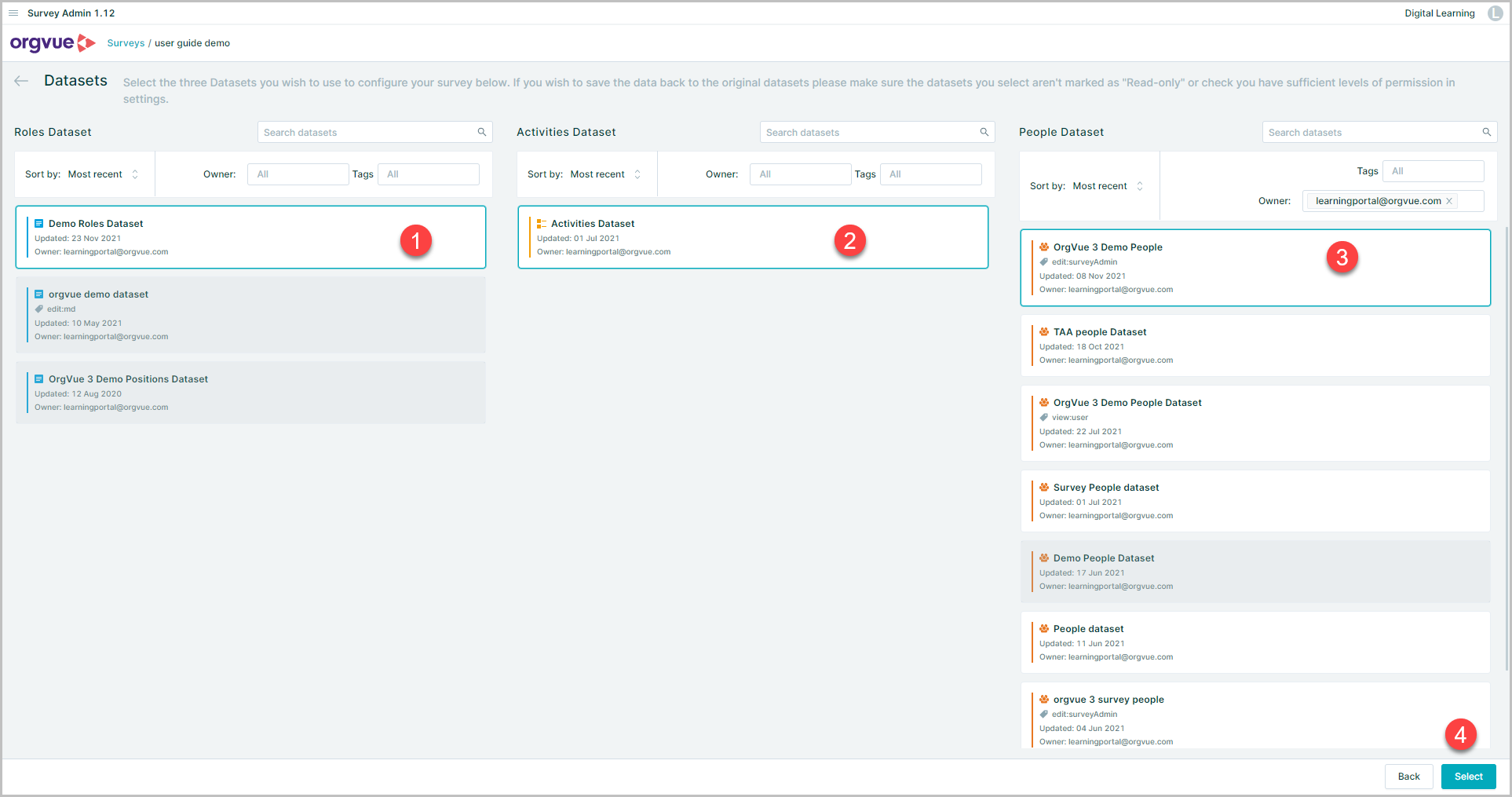Open the Roles Dataset Owner filter
Image resolution: width=1512 pixels, height=797 pixels.
tap(298, 174)
